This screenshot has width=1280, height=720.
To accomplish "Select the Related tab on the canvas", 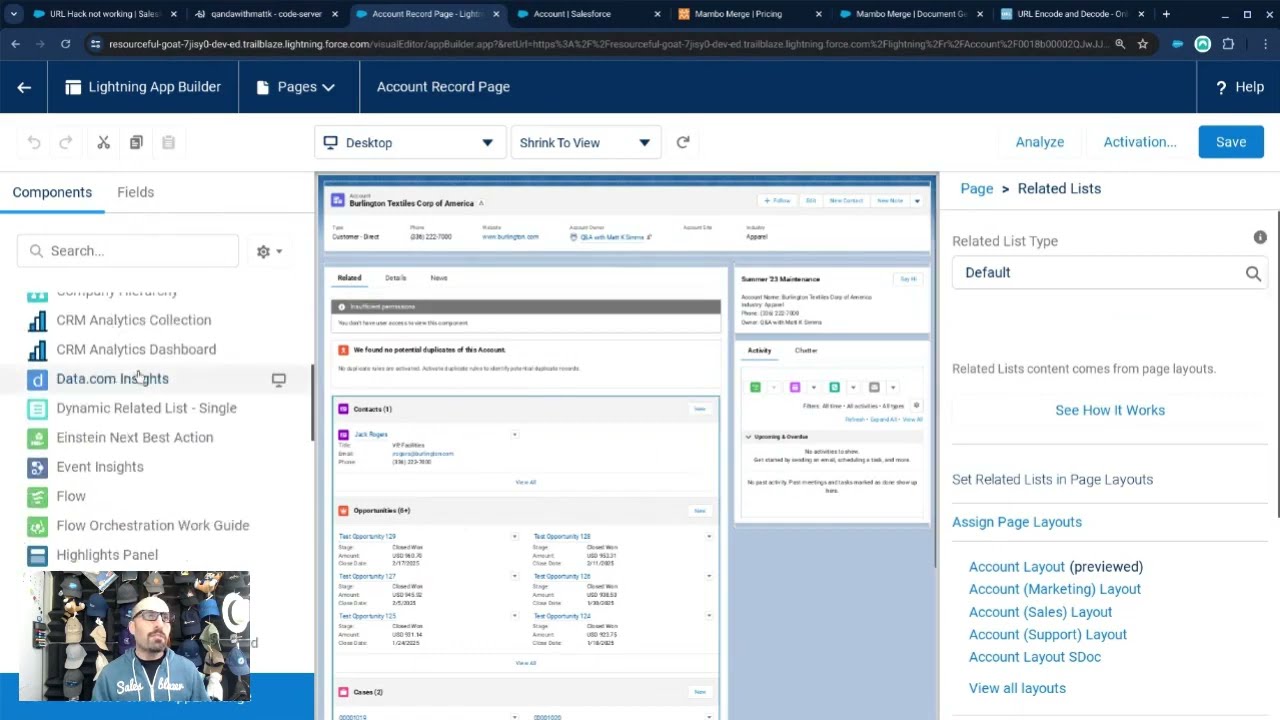I will (349, 278).
